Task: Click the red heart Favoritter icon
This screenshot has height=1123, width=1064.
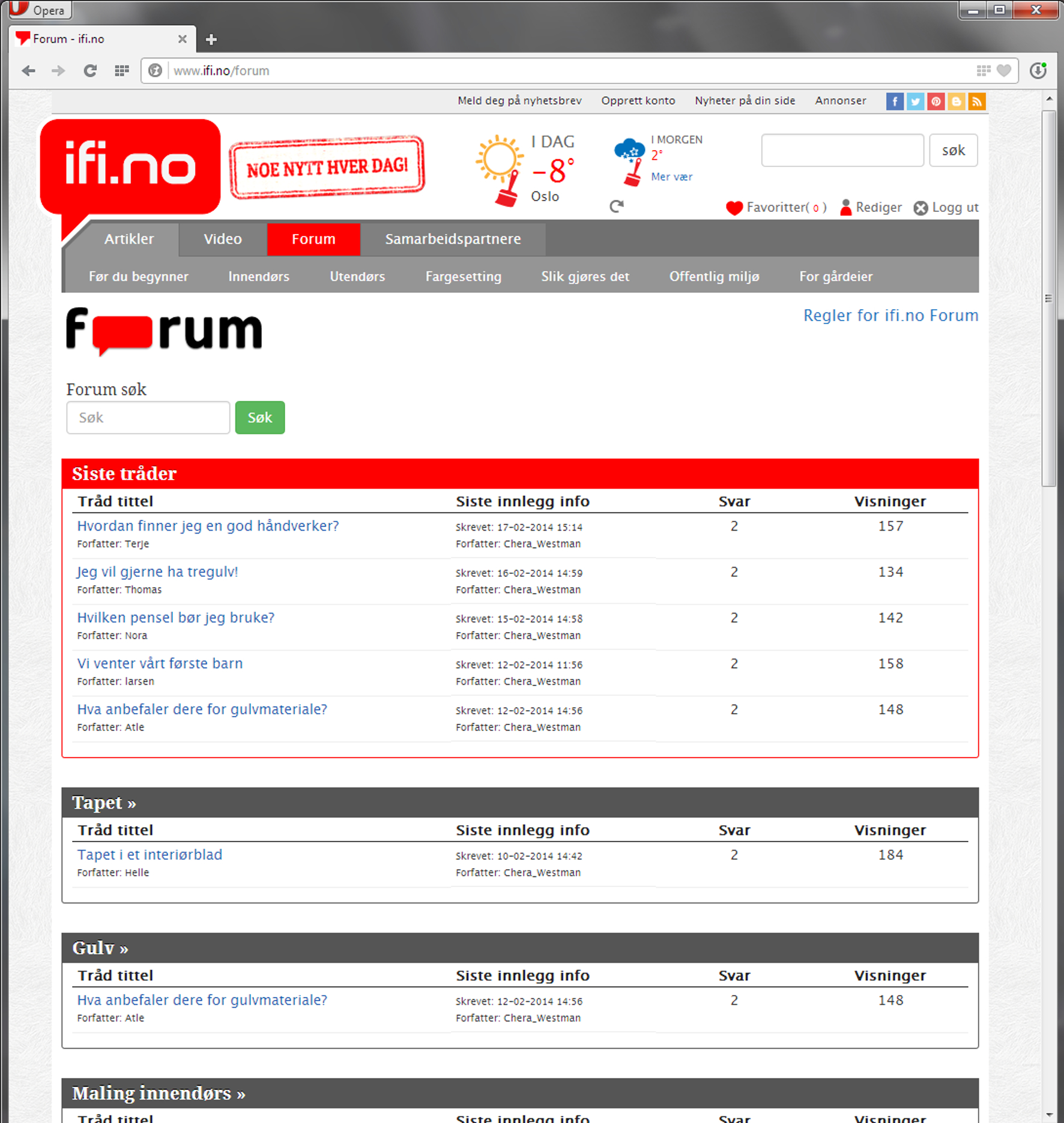Action: [734, 208]
